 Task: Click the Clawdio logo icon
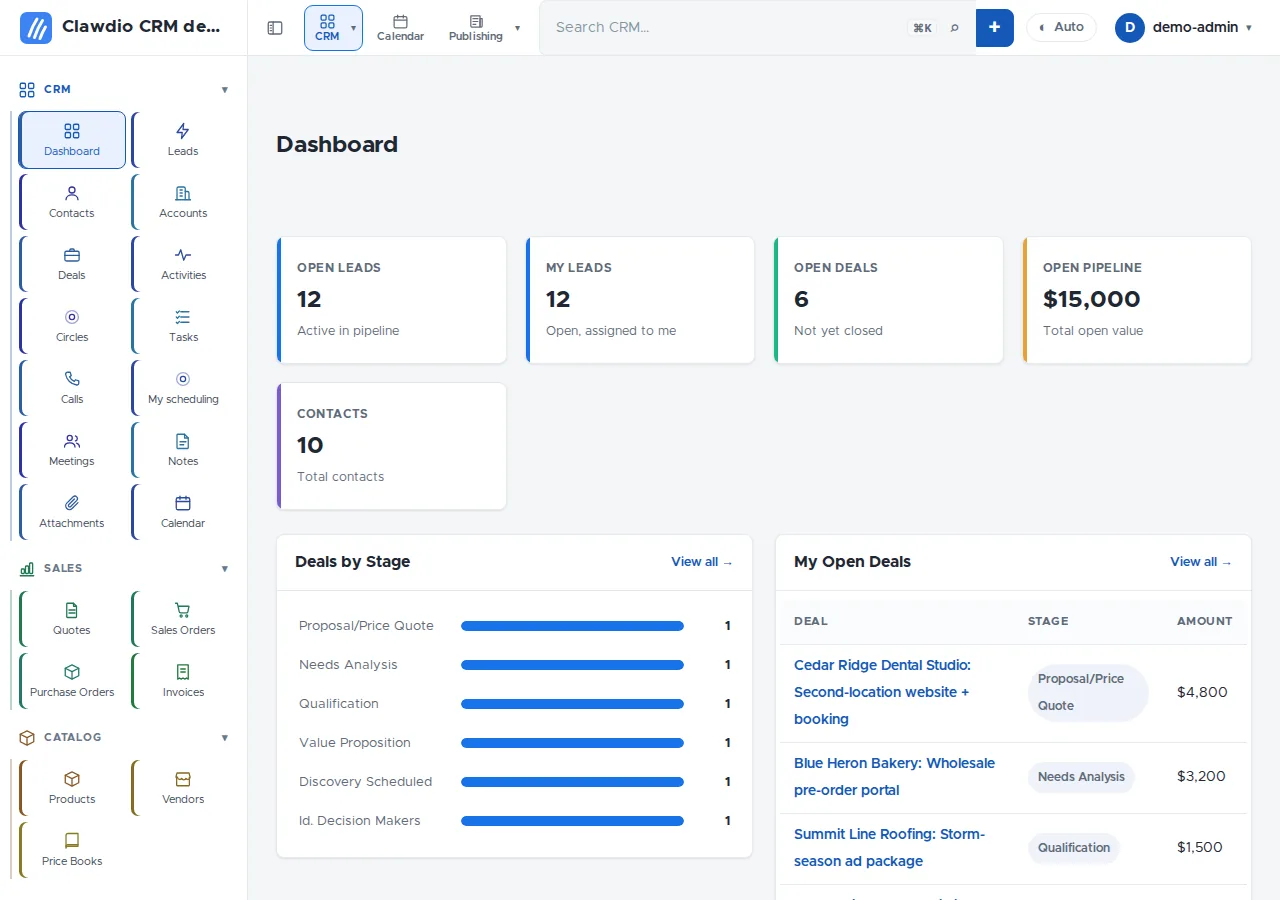click(36, 28)
